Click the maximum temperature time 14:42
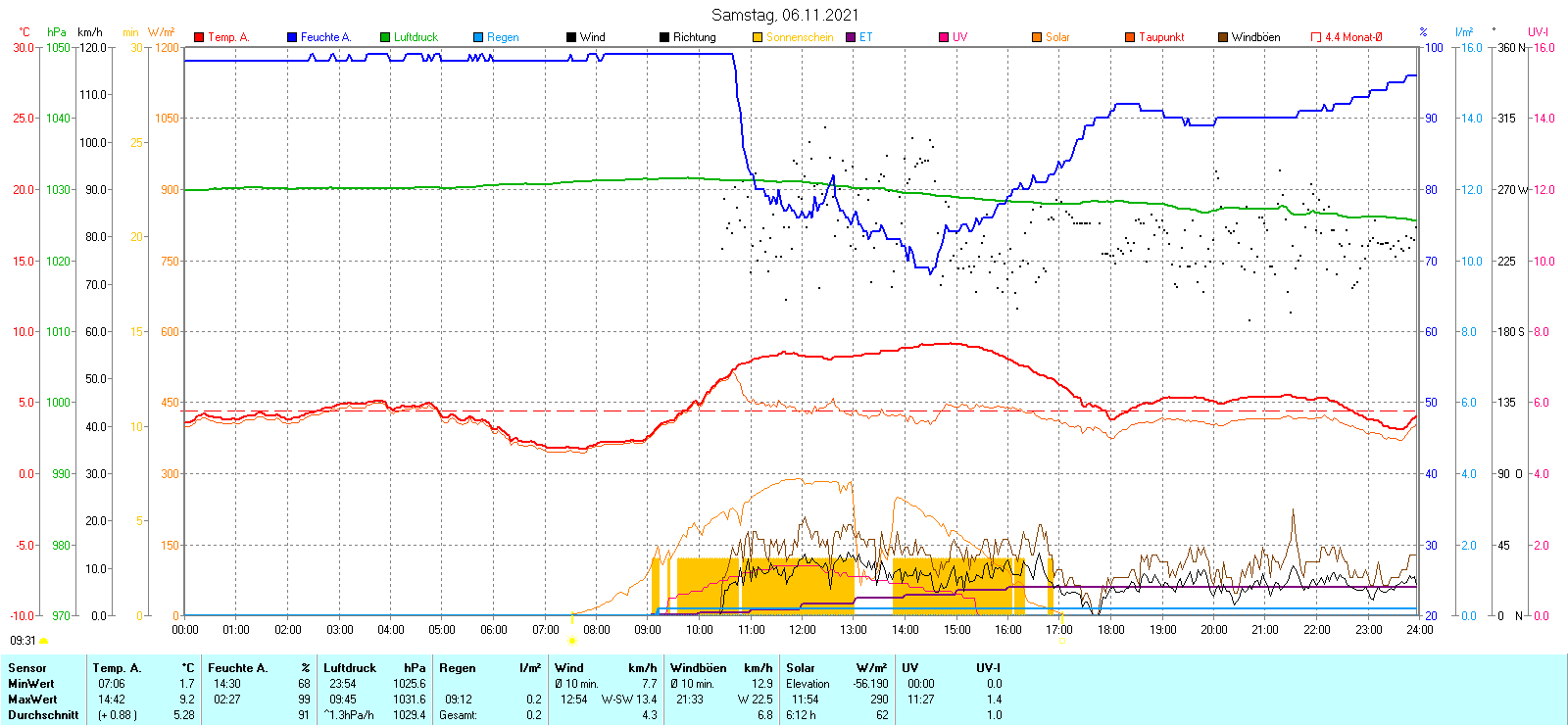The height and width of the screenshot is (725, 1568). [x=112, y=700]
